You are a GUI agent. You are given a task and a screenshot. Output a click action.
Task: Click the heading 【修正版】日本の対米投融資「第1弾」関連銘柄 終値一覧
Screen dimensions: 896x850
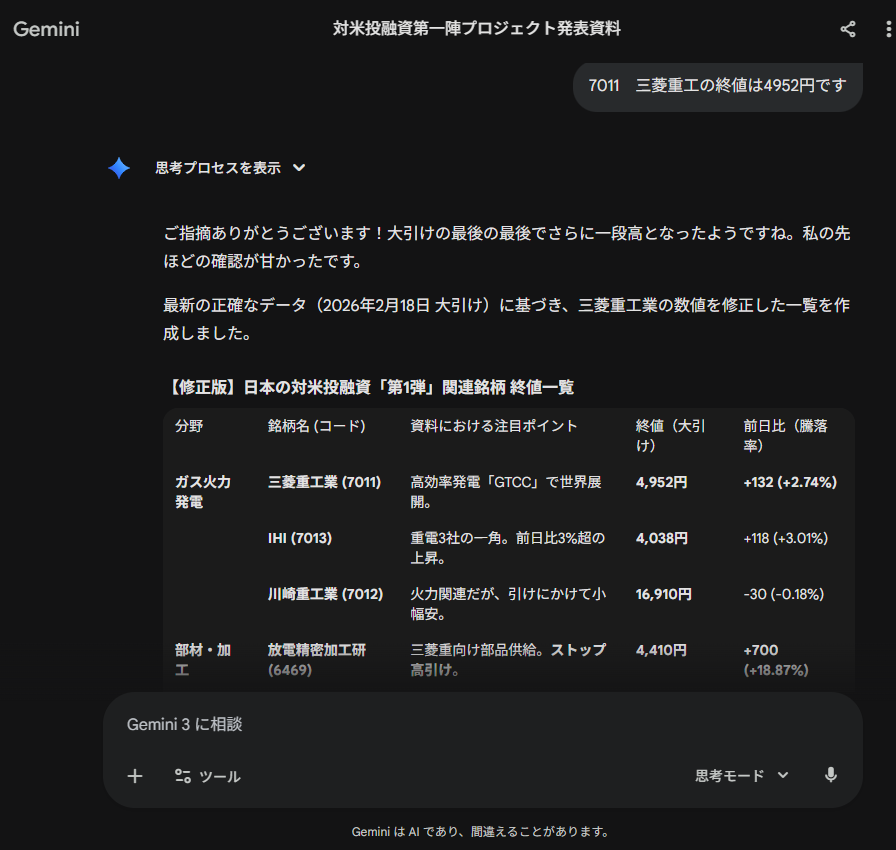click(x=369, y=387)
